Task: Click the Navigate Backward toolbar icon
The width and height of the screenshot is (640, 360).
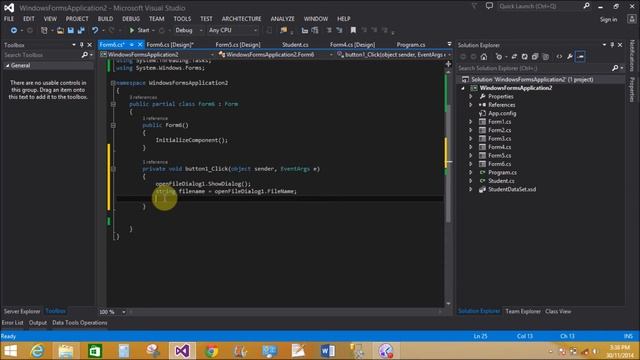Action: click(14, 30)
